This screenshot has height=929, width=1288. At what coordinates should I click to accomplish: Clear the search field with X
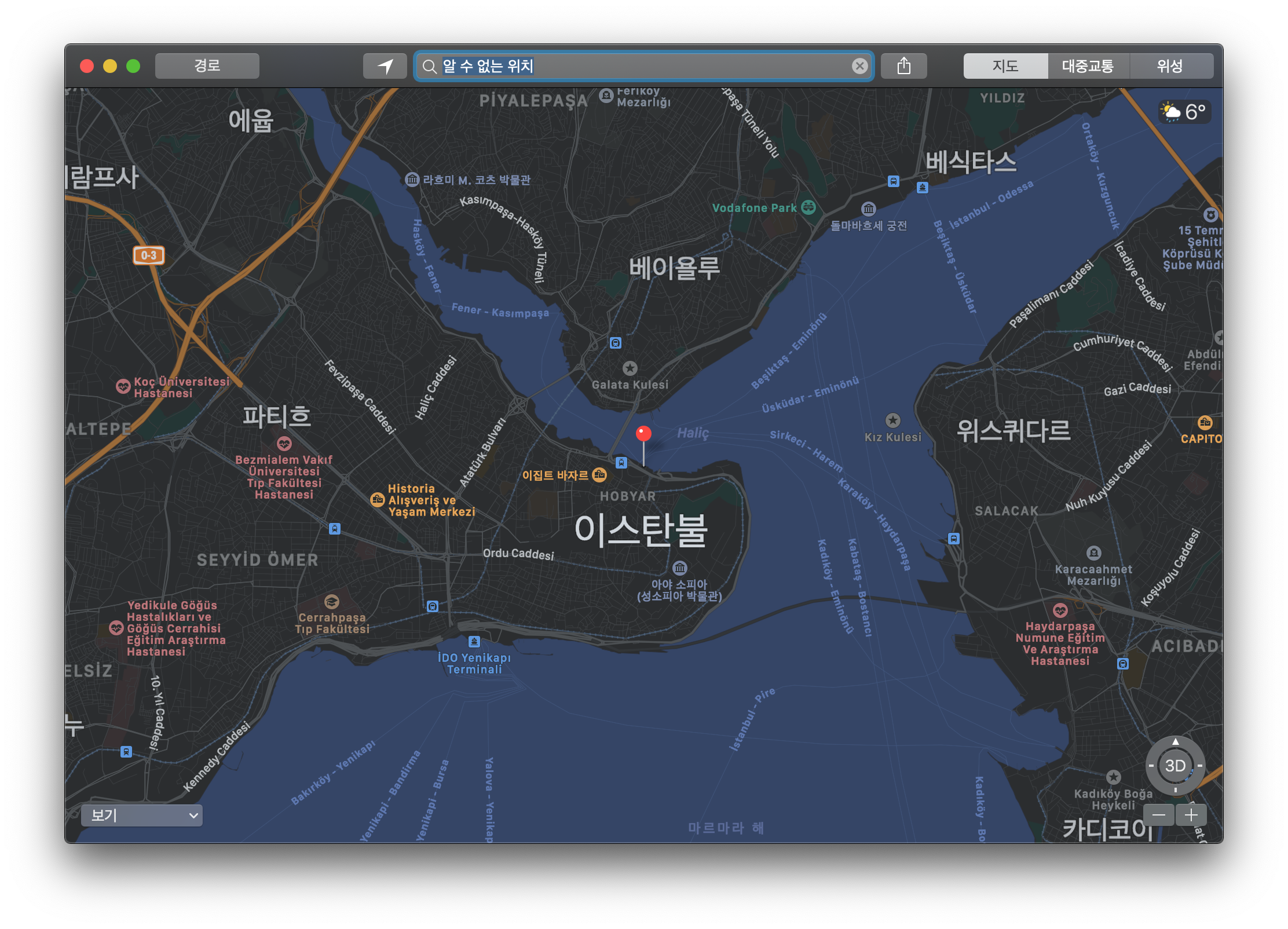click(x=859, y=66)
